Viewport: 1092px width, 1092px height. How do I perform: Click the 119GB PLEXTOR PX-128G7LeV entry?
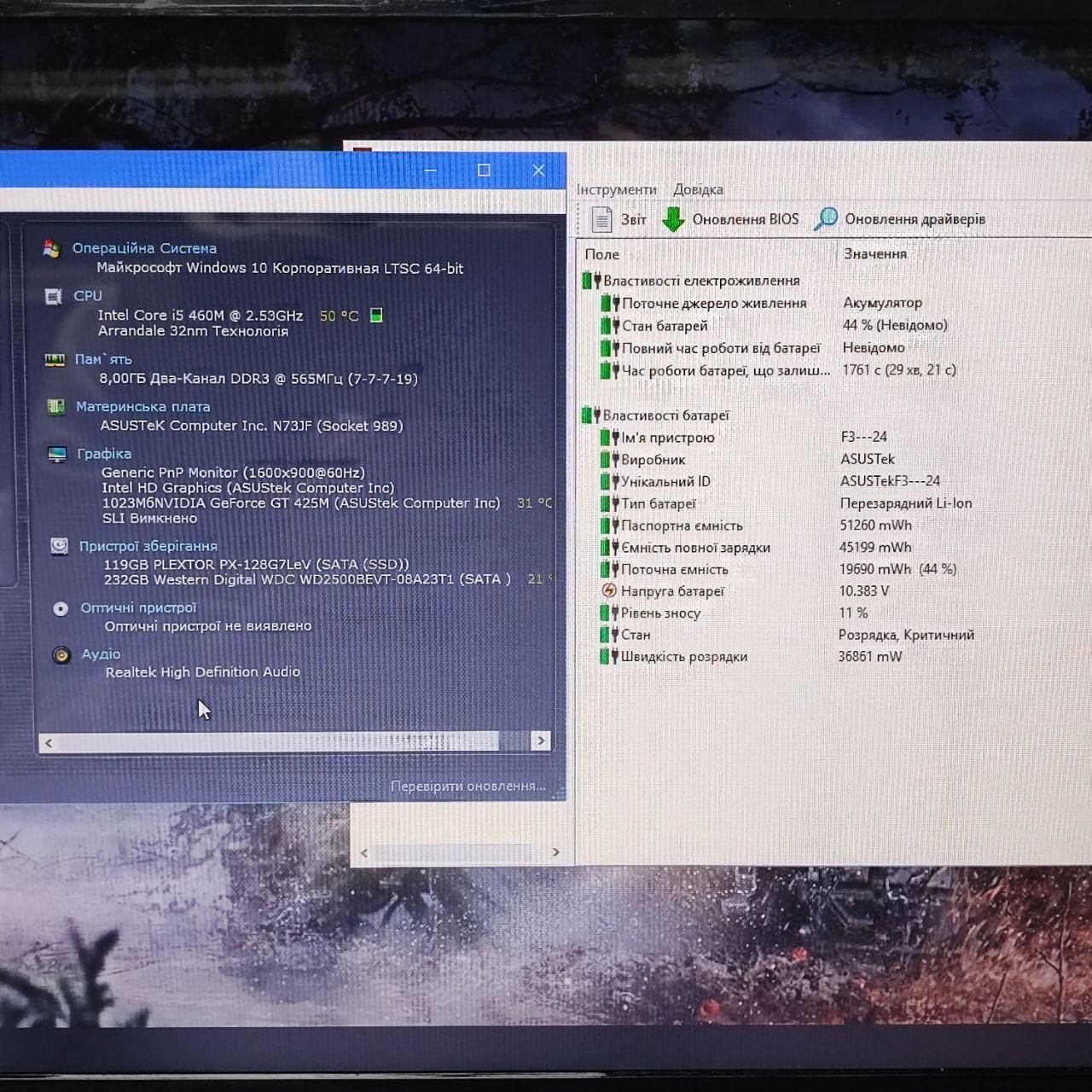(256, 564)
